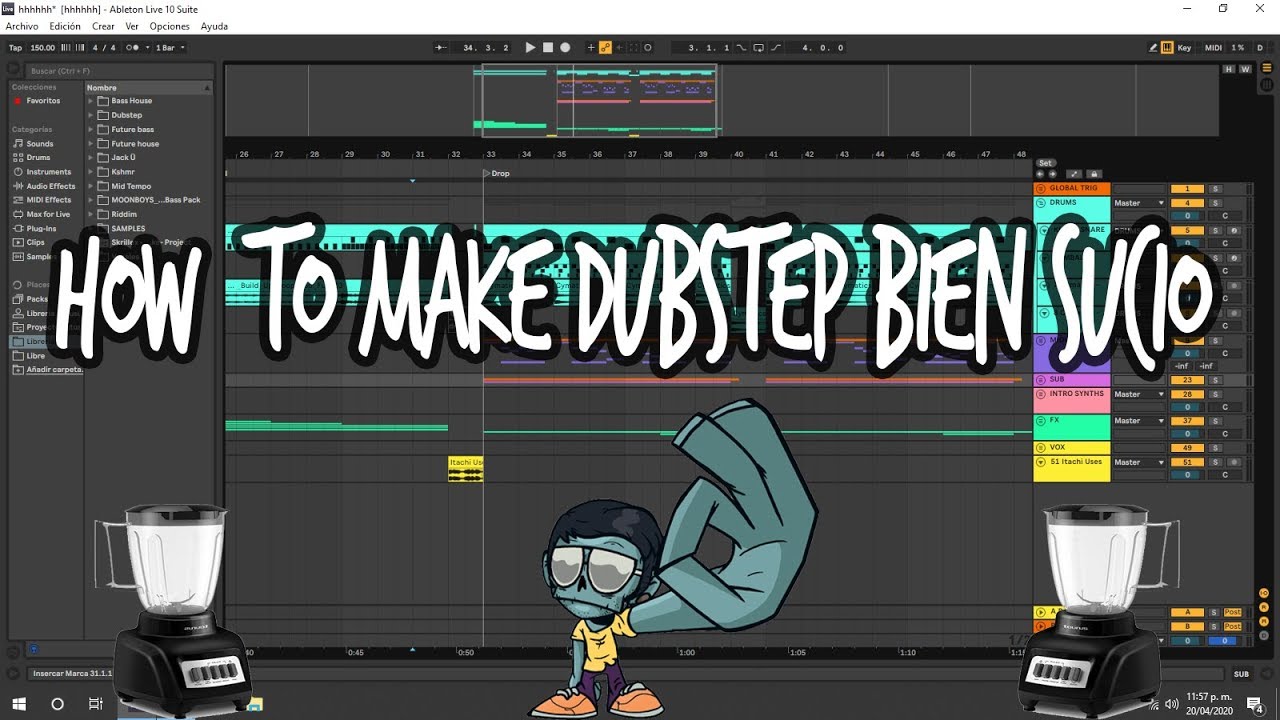Open the Opciones menu
Screen dimensions: 1280x720
pyautogui.click(x=170, y=26)
